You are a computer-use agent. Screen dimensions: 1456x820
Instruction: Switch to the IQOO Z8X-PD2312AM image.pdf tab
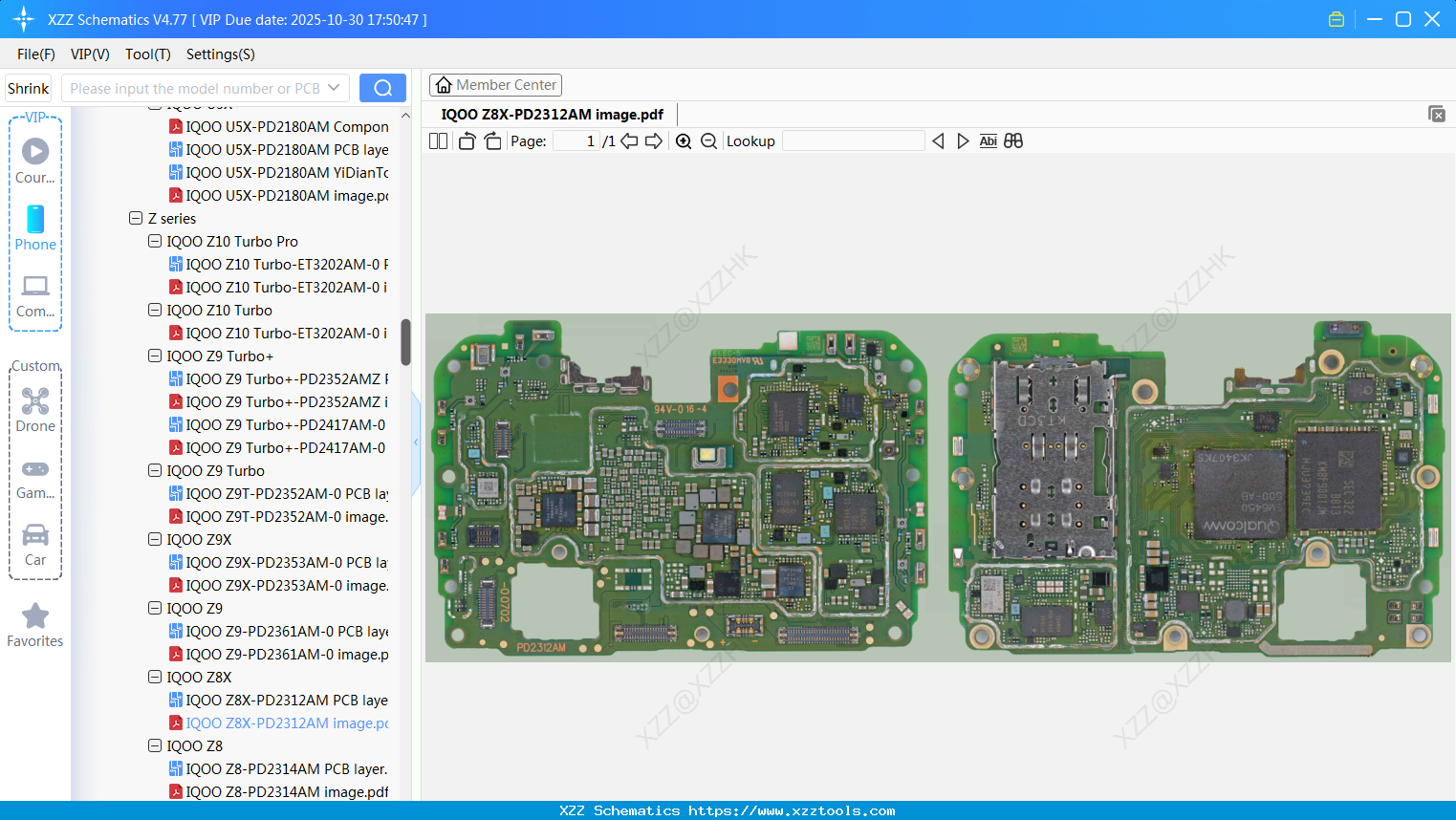point(553,114)
